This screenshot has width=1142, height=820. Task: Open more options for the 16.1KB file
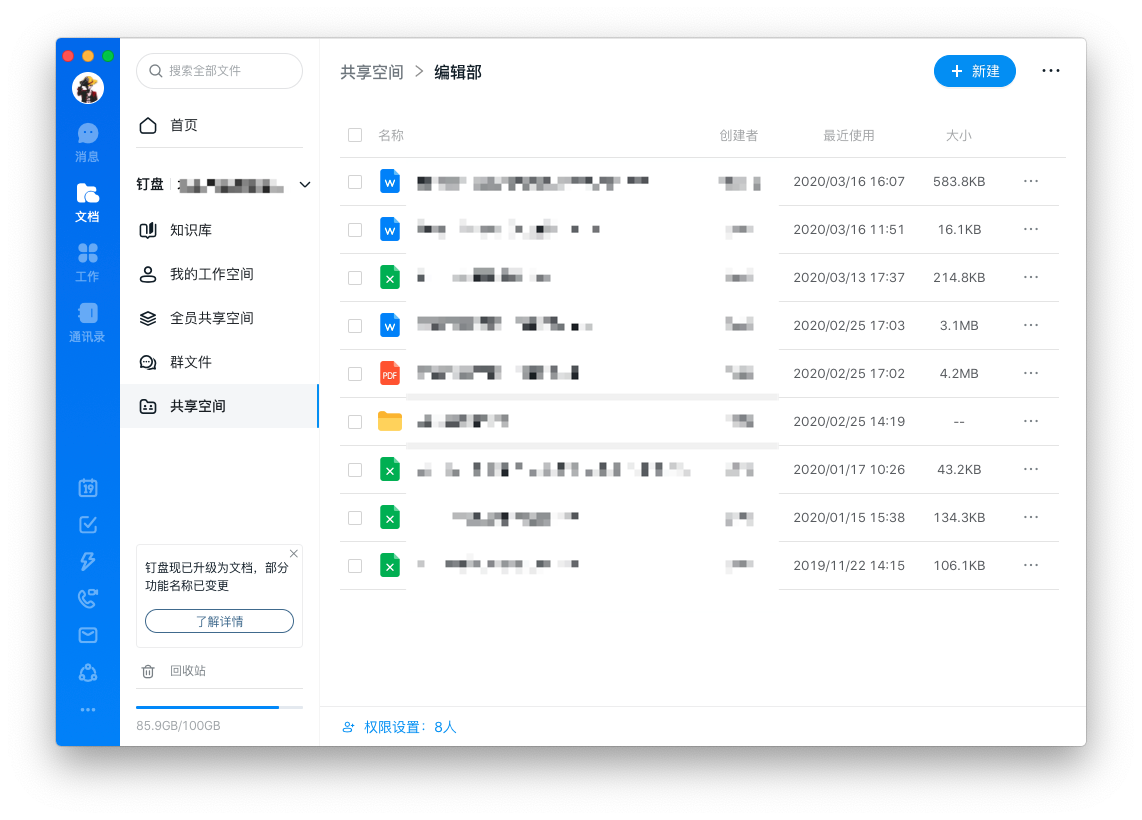tap(1031, 229)
